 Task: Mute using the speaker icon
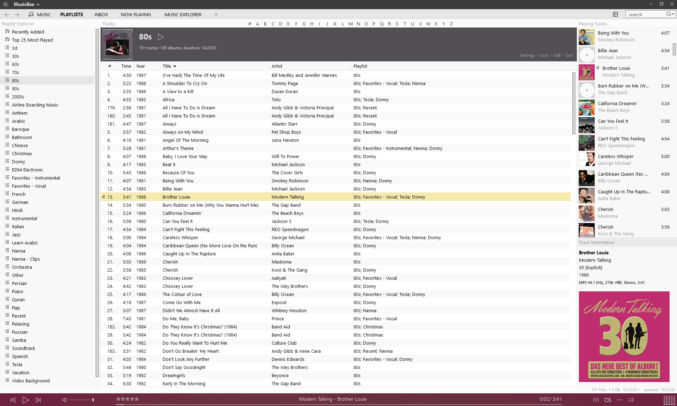[64, 400]
